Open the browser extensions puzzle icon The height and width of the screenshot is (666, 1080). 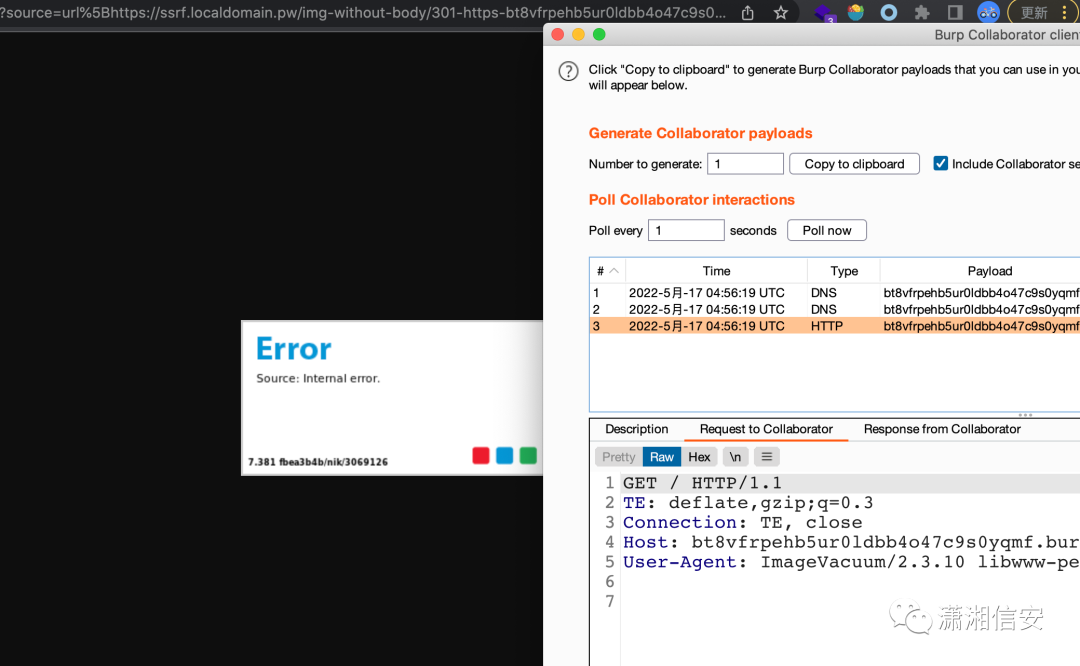922,12
